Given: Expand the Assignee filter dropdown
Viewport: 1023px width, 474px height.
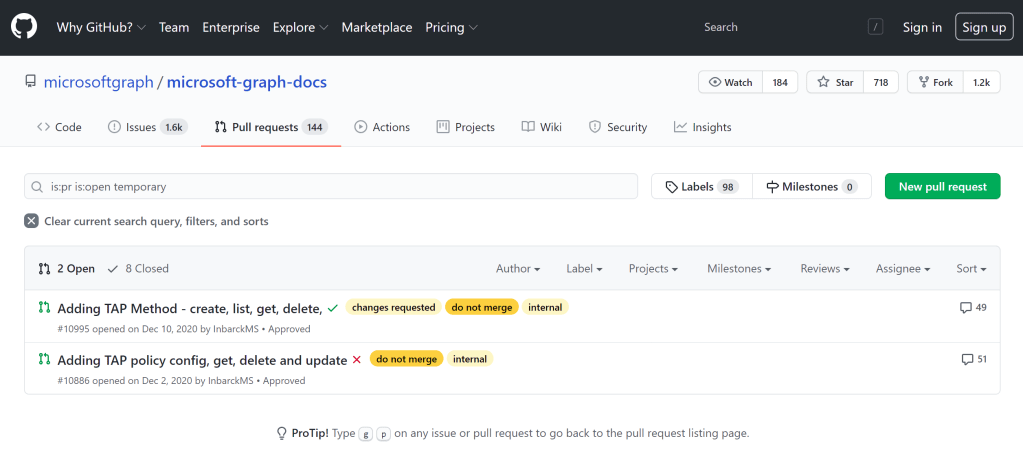Looking at the screenshot, I should click(x=903, y=268).
